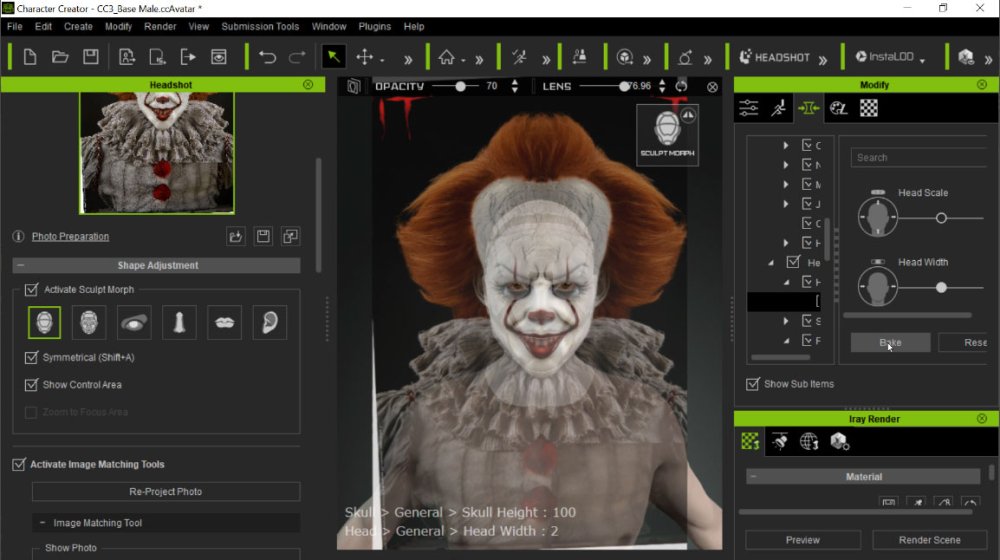
Task: Expand more tools chevron after InstaLOD
Action: coord(988,60)
